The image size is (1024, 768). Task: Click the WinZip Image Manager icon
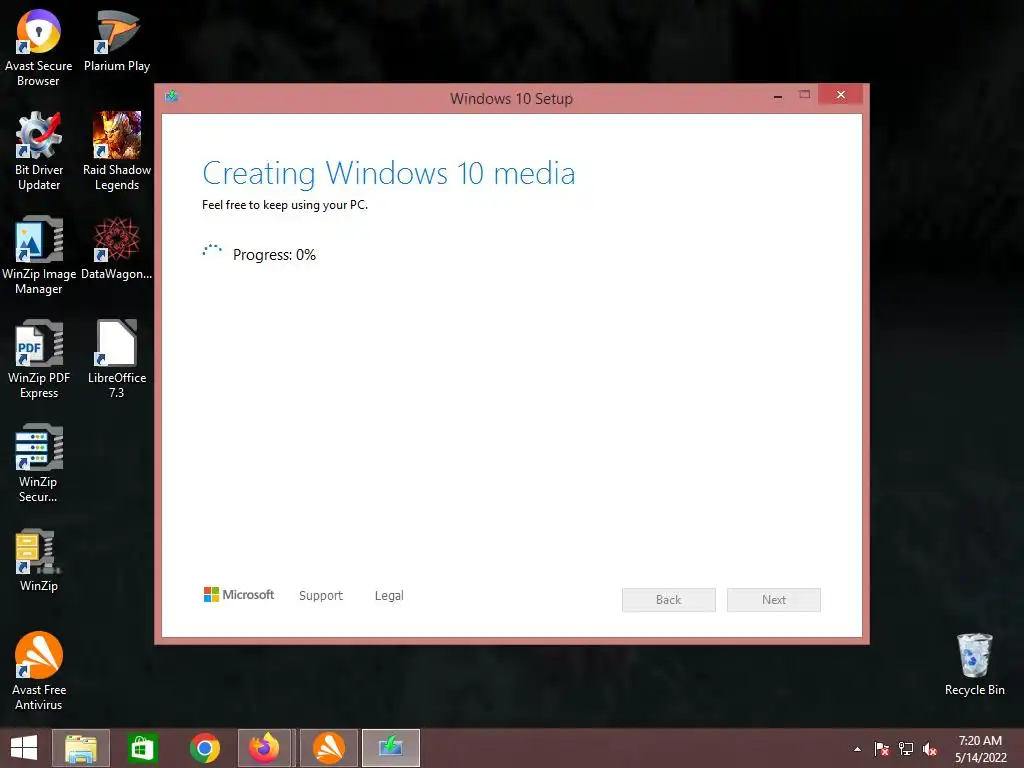pyautogui.click(x=39, y=255)
